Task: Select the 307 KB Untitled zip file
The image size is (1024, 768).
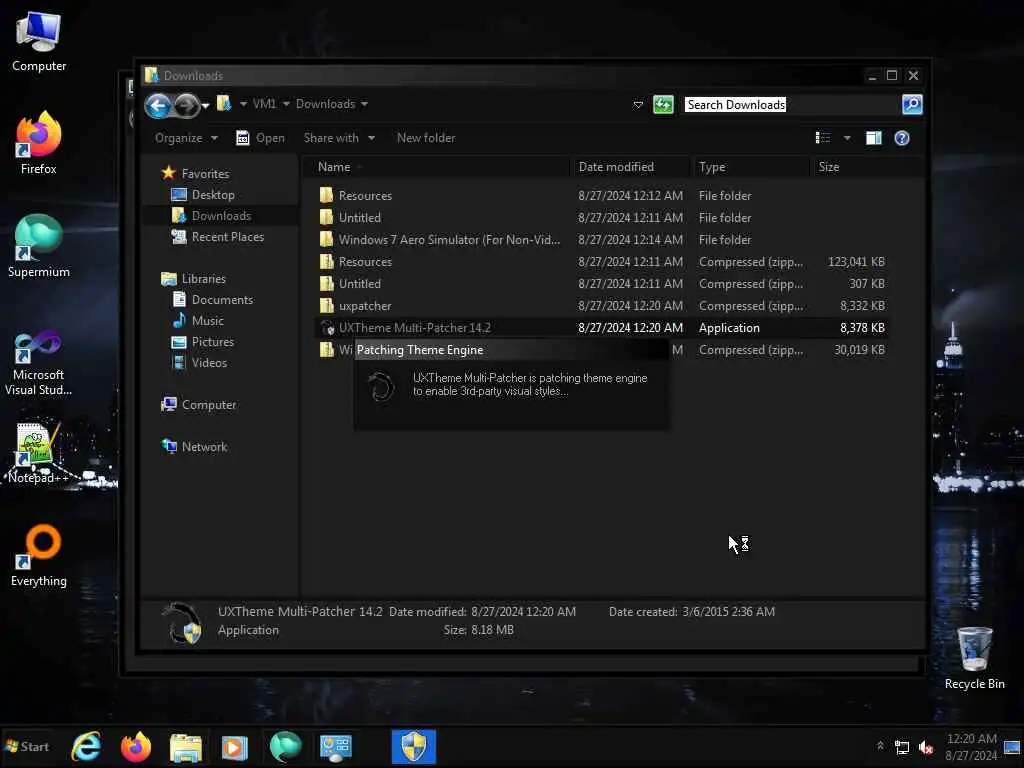Action: point(601,283)
